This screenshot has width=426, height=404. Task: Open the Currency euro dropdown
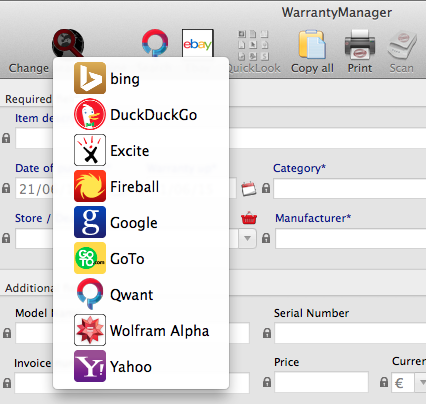point(421,382)
